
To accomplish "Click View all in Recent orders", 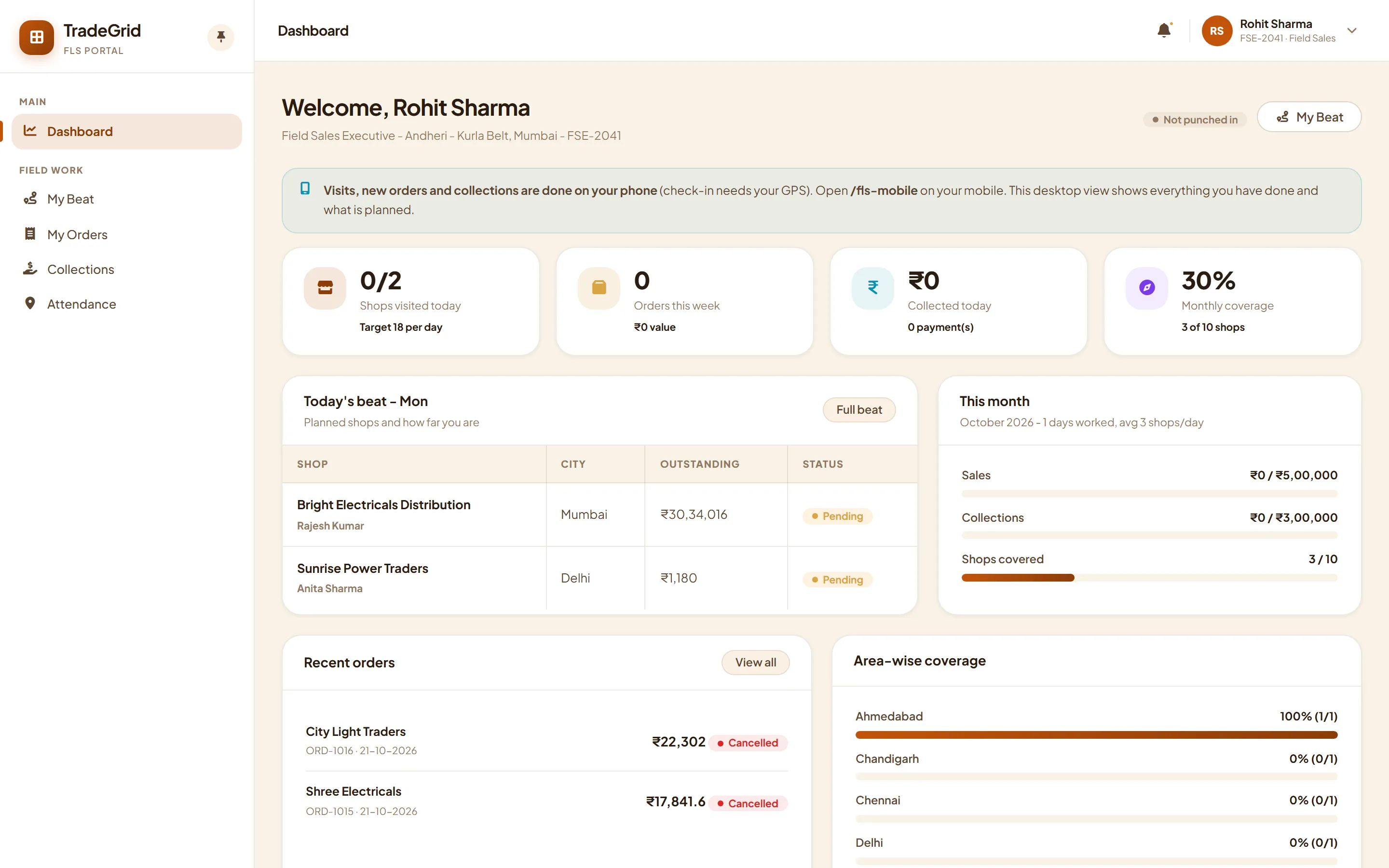I will (x=755, y=663).
